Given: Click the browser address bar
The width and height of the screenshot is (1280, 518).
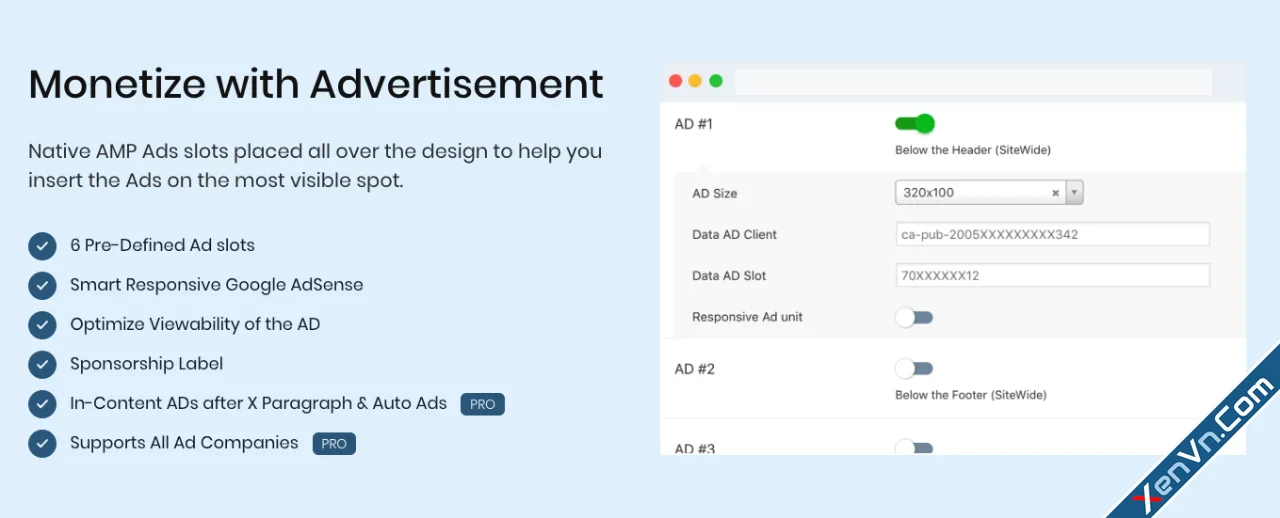Looking at the screenshot, I should (973, 82).
